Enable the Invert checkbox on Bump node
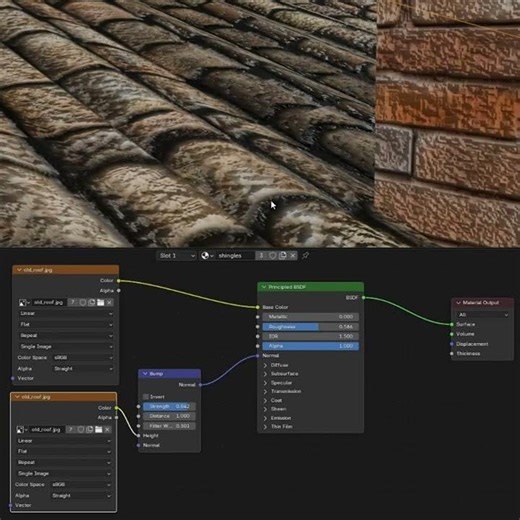520x520 pixels. [146, 397]
